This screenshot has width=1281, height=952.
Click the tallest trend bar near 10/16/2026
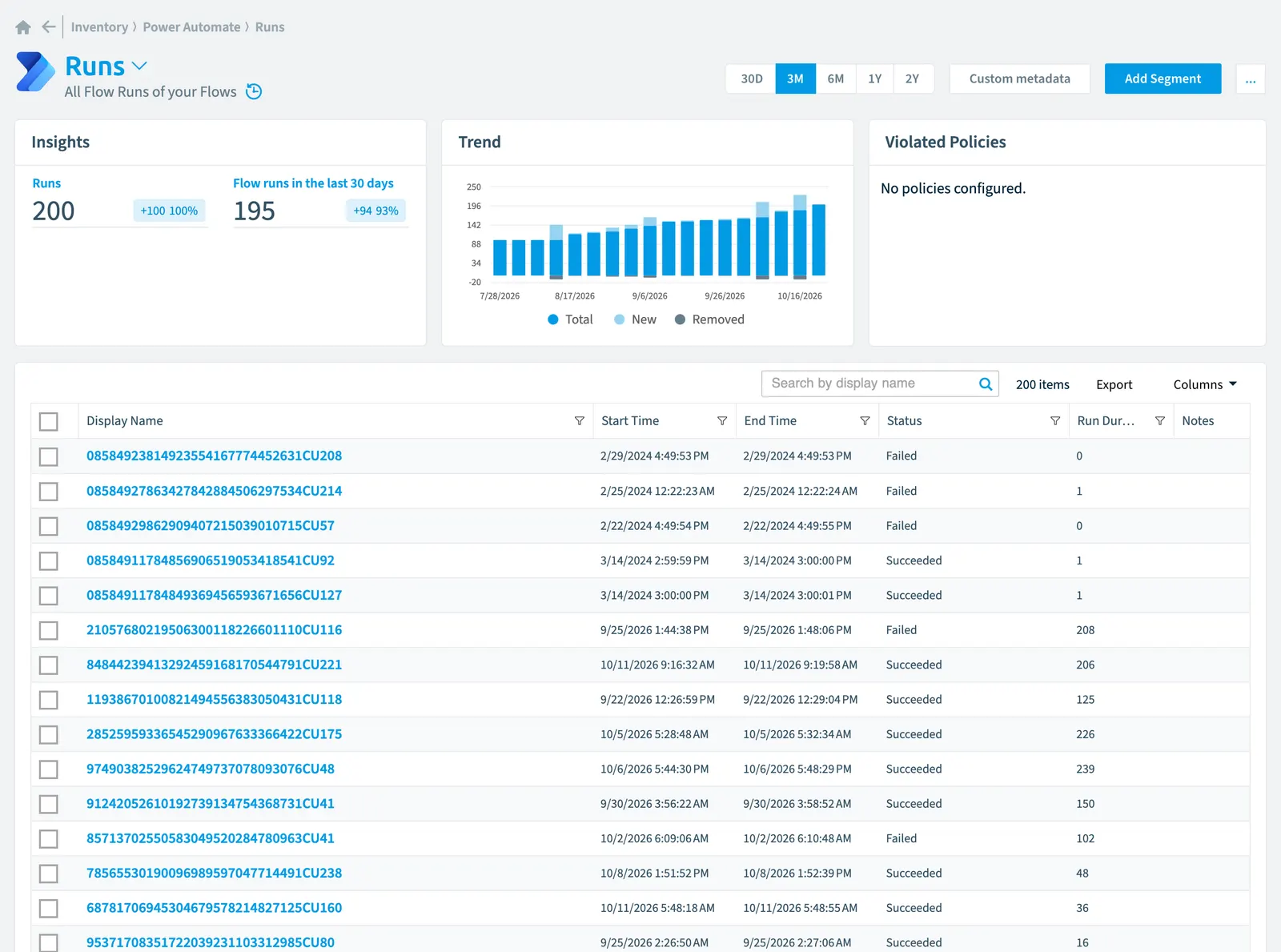tap(800, 237)
